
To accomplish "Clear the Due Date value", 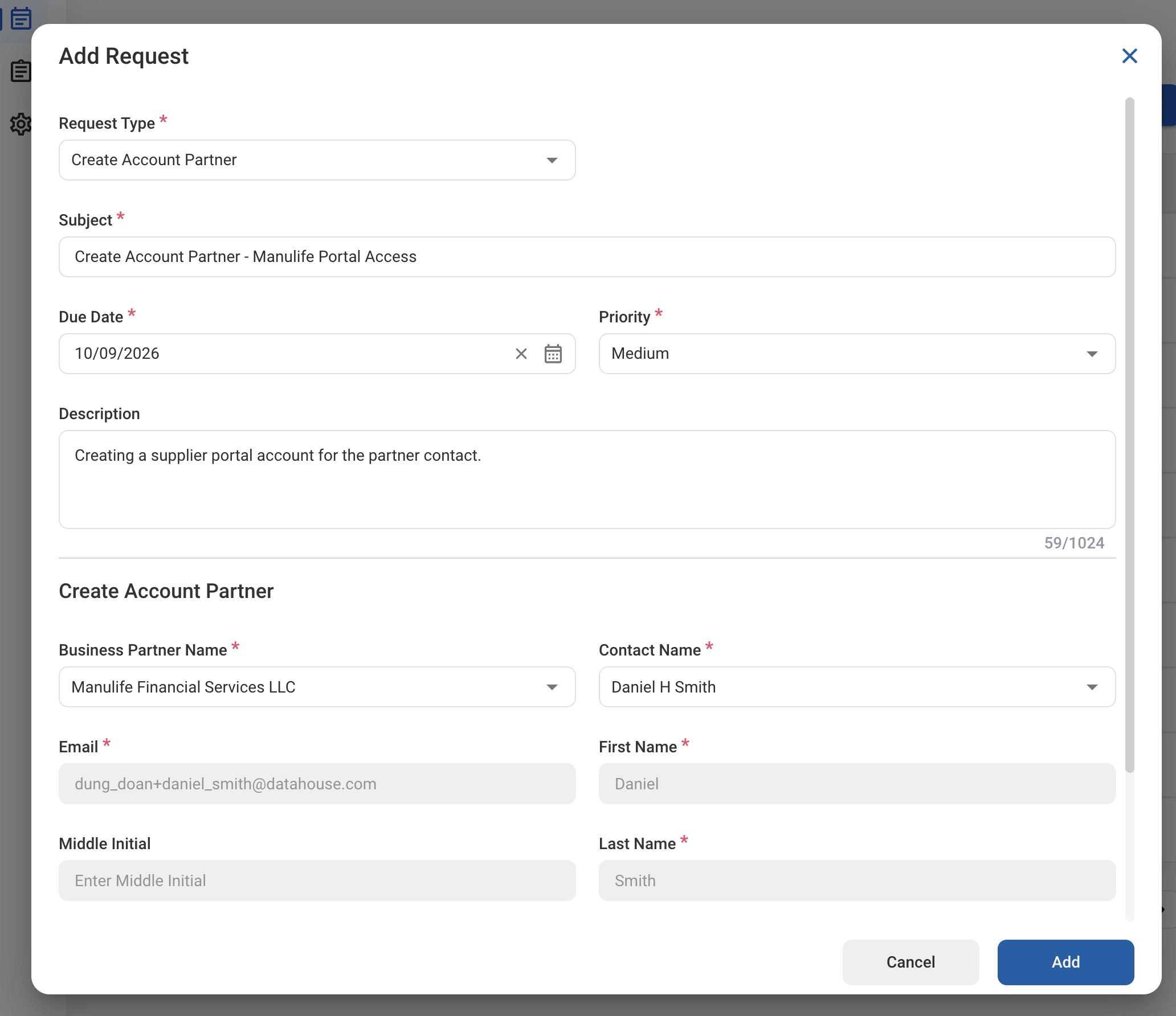I will tap(521, 354).
